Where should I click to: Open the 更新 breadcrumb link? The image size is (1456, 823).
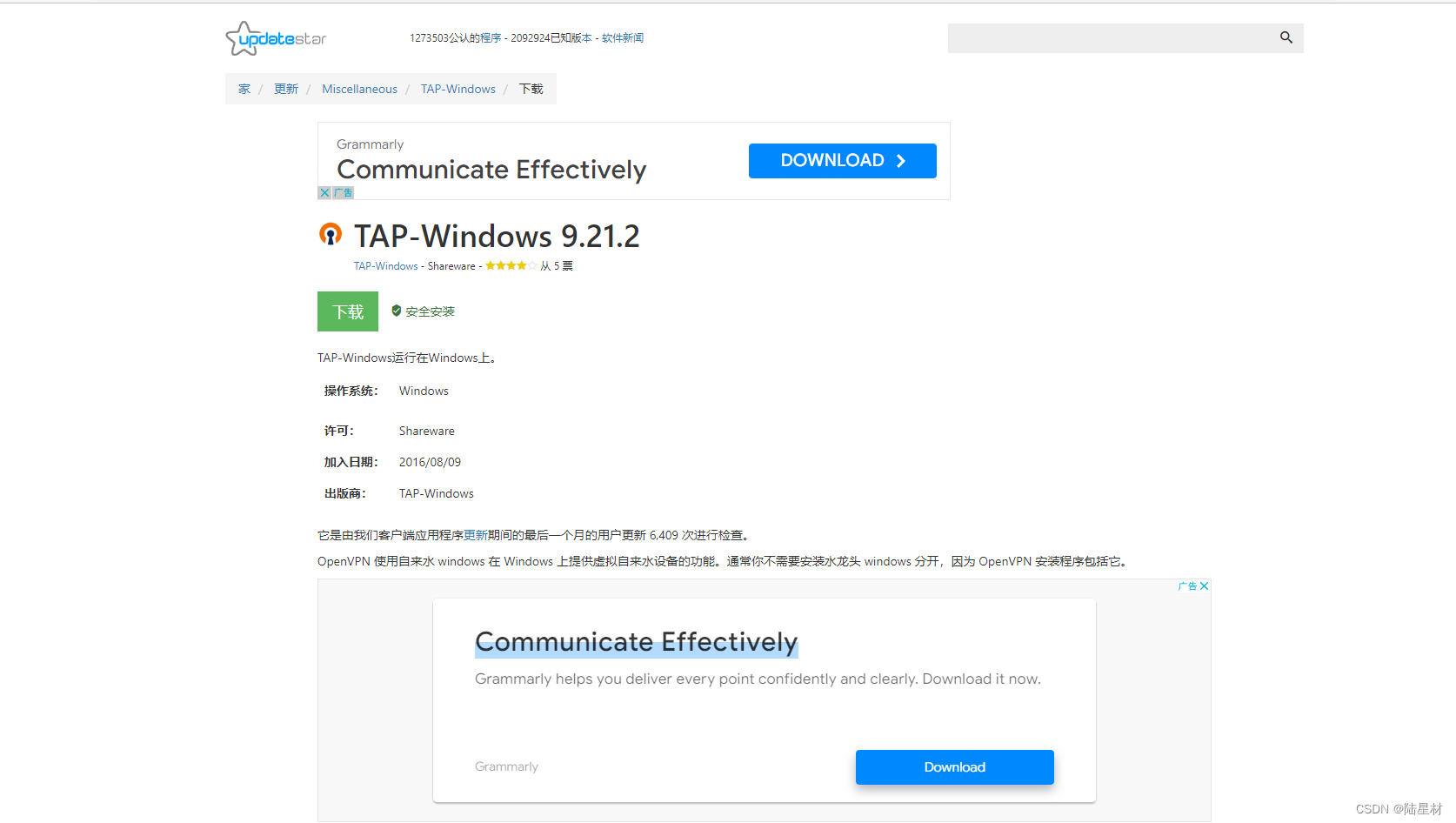point(286,89)
